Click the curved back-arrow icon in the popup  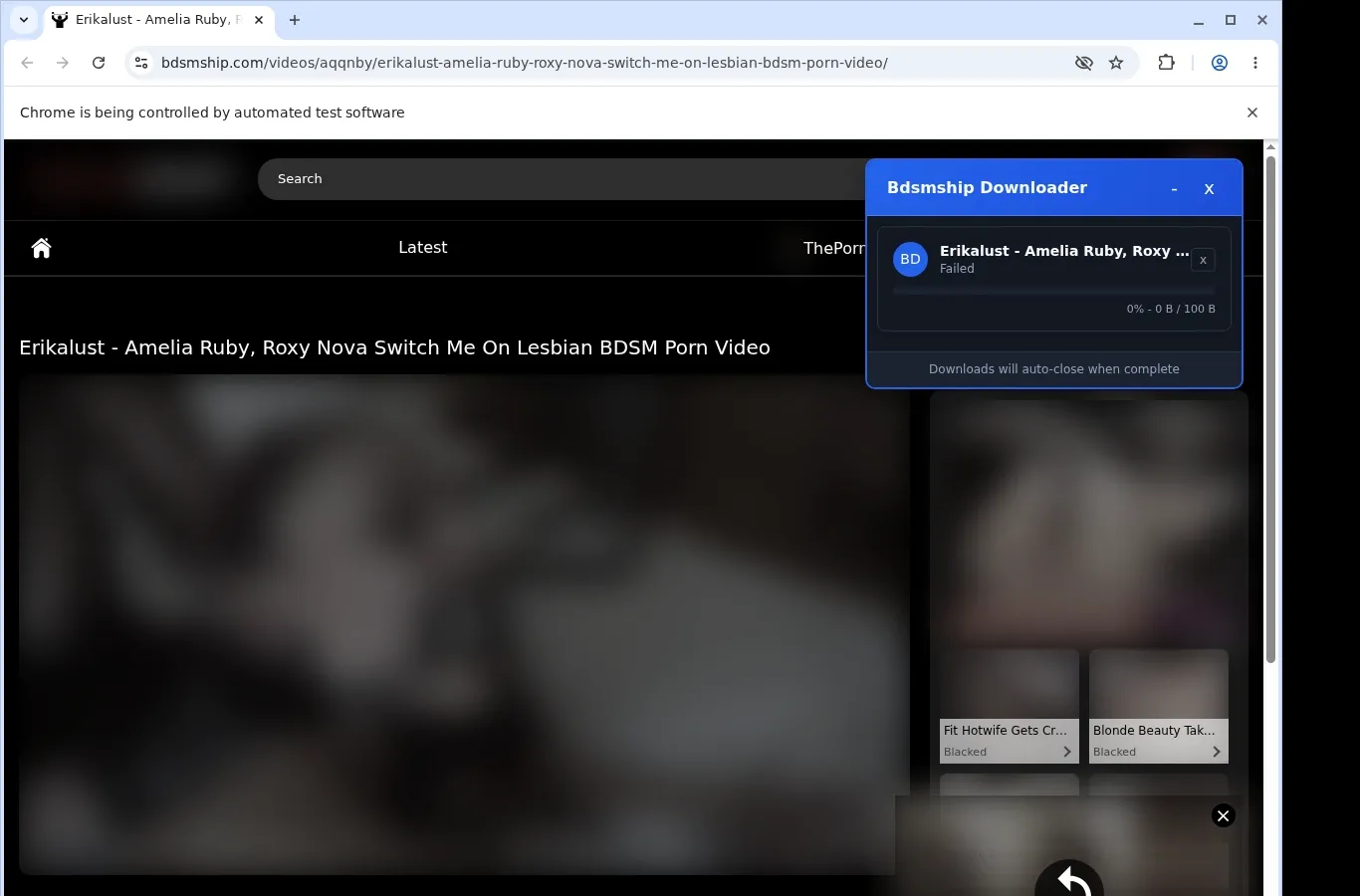1070,879
